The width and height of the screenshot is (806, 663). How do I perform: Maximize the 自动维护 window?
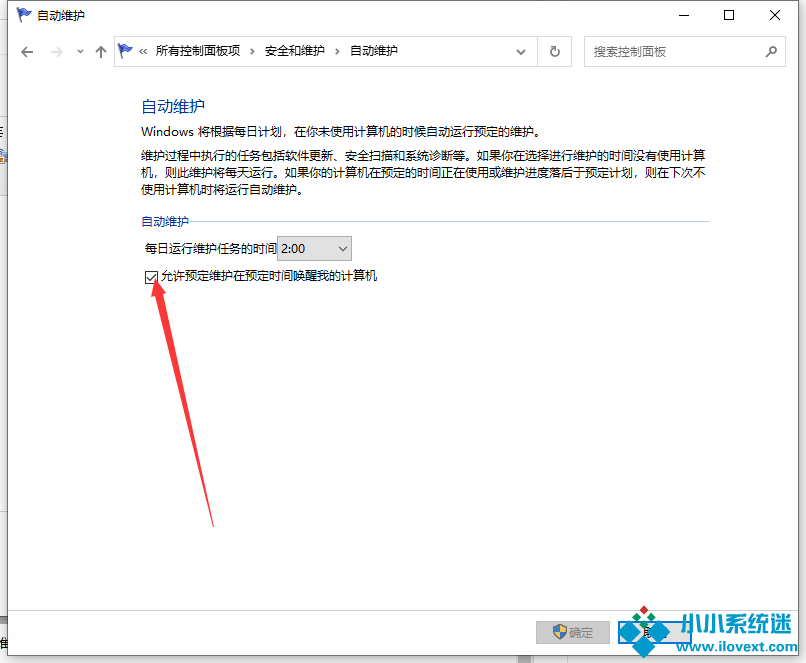(729, 15)
